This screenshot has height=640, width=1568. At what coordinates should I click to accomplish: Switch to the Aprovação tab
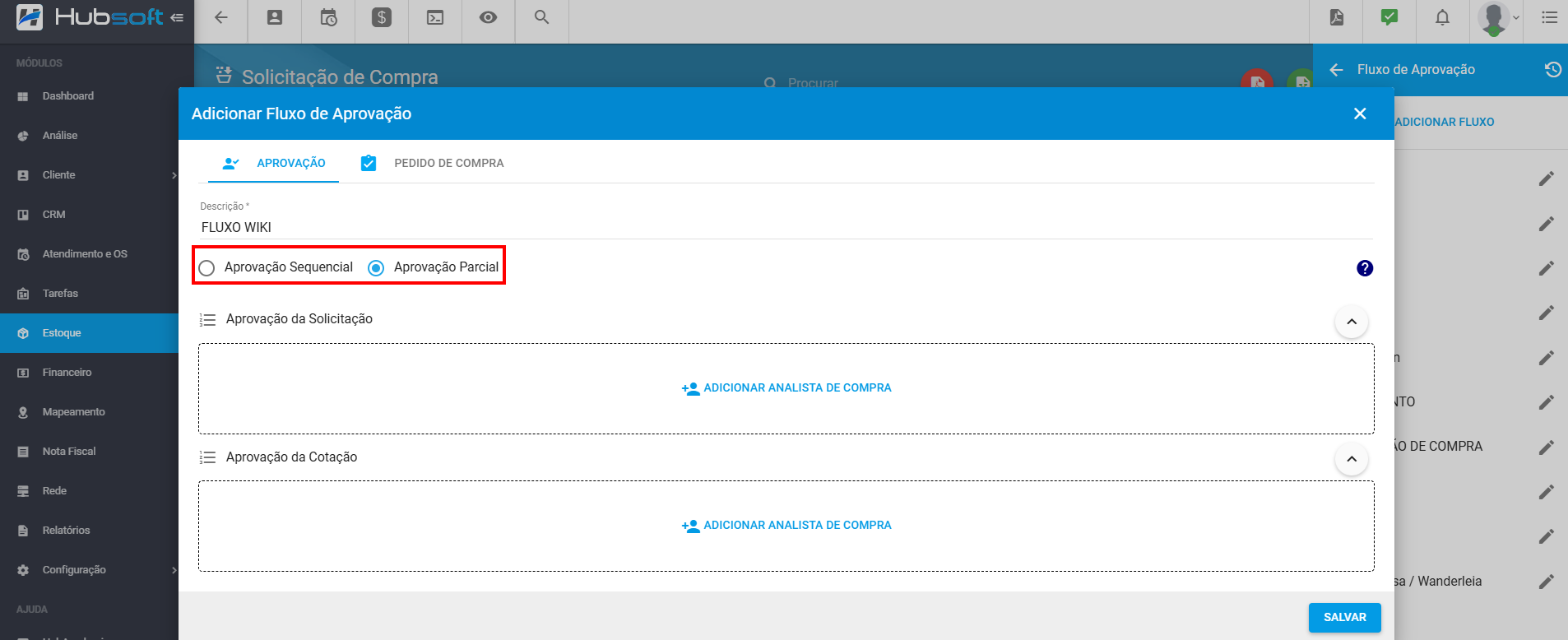point(274,163)
